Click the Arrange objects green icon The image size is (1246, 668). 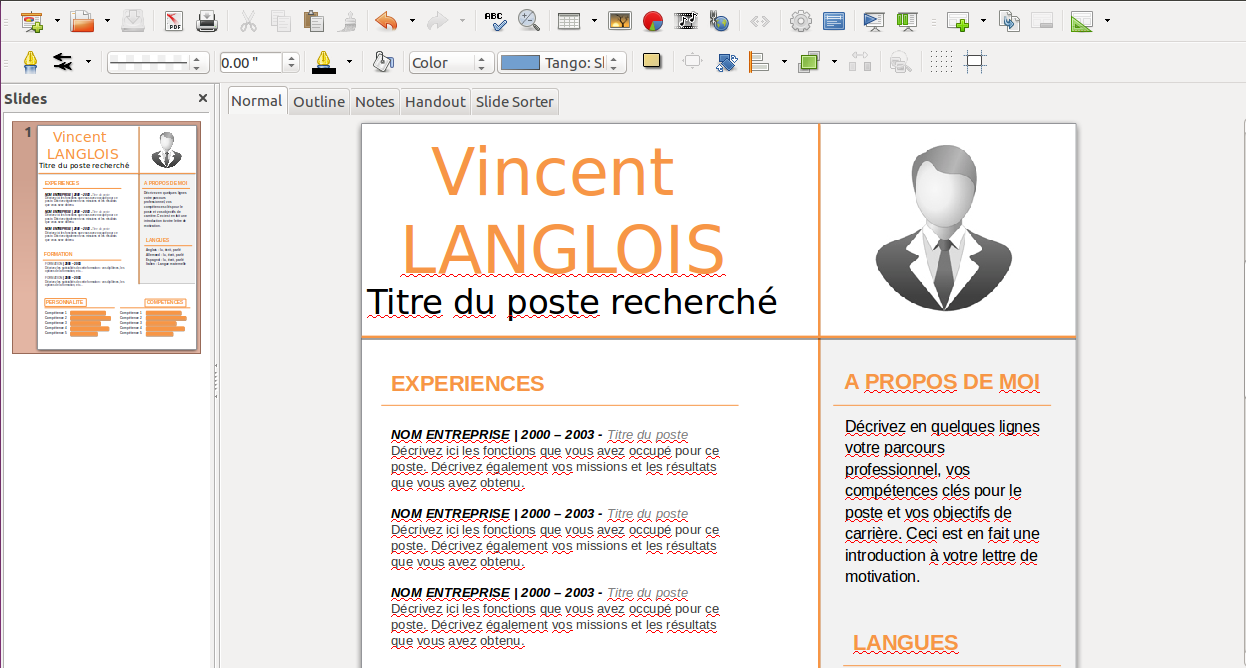[809, 62]
